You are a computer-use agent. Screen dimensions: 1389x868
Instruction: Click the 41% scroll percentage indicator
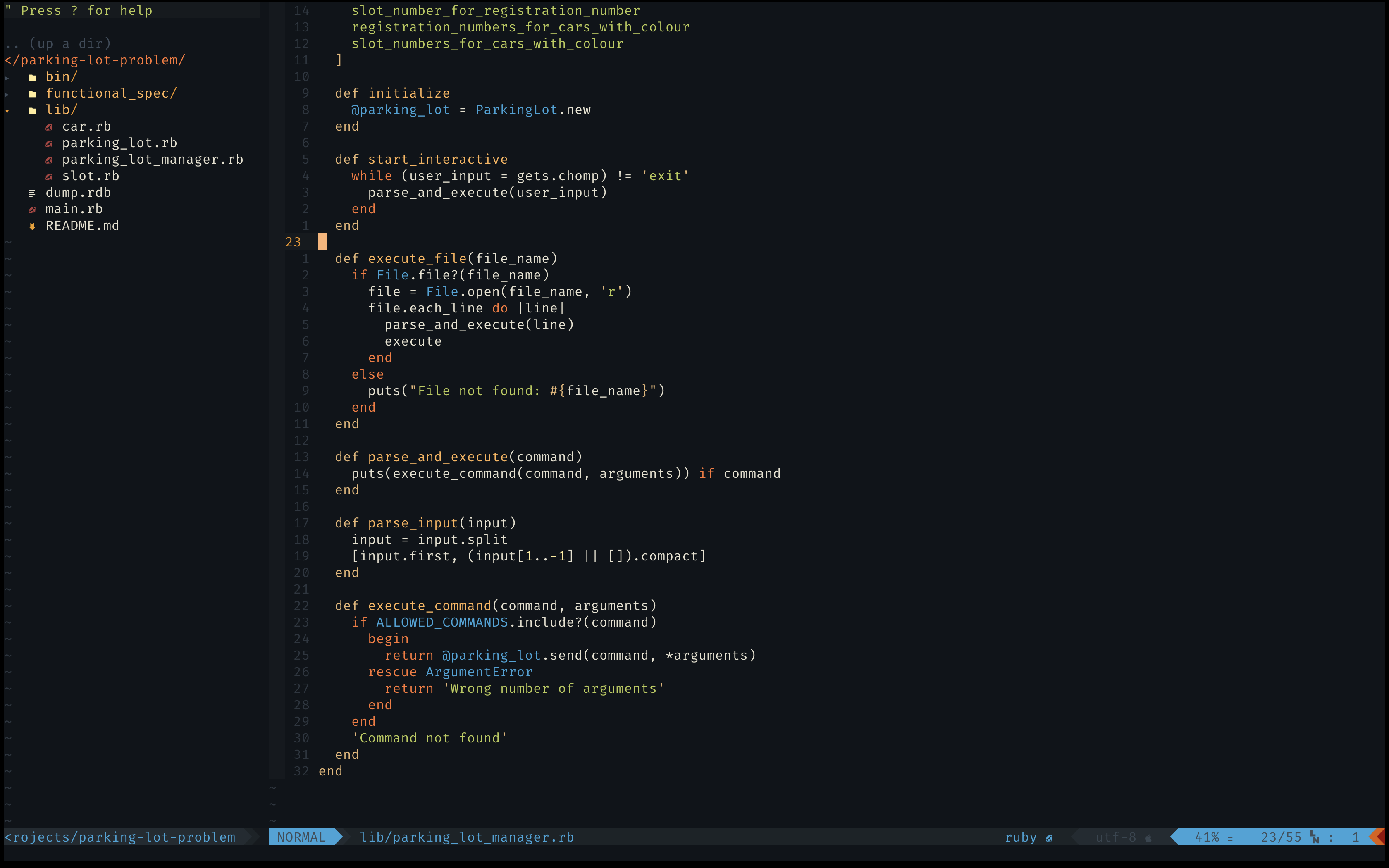[1206, 837]
